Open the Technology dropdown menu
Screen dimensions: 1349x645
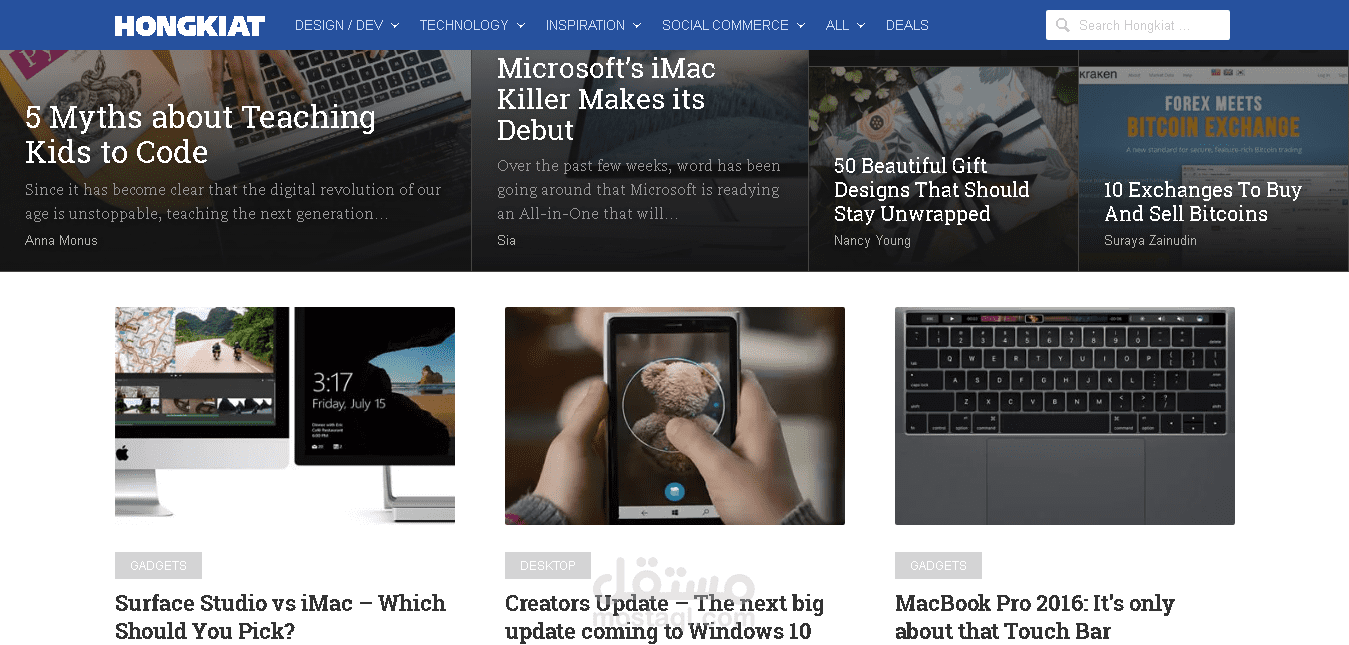point(472,25)
